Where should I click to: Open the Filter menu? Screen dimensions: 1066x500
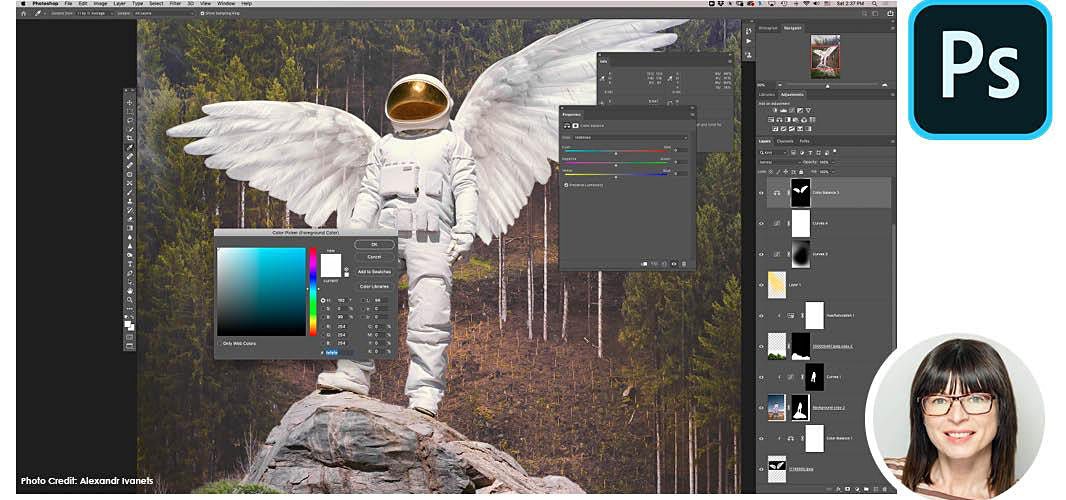175,3
